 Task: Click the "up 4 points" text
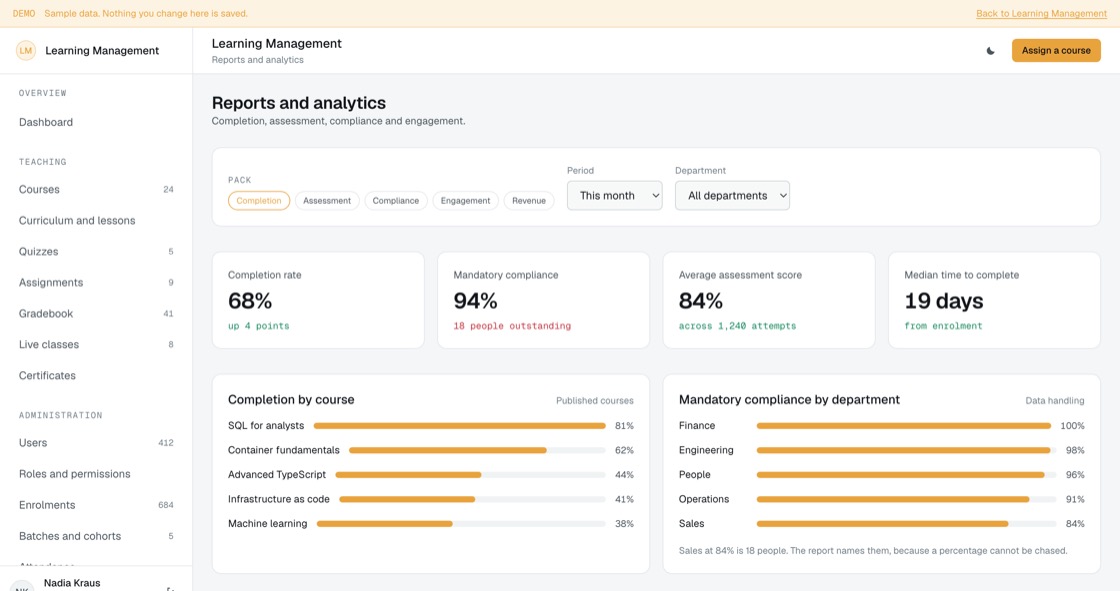pos(259,326)
